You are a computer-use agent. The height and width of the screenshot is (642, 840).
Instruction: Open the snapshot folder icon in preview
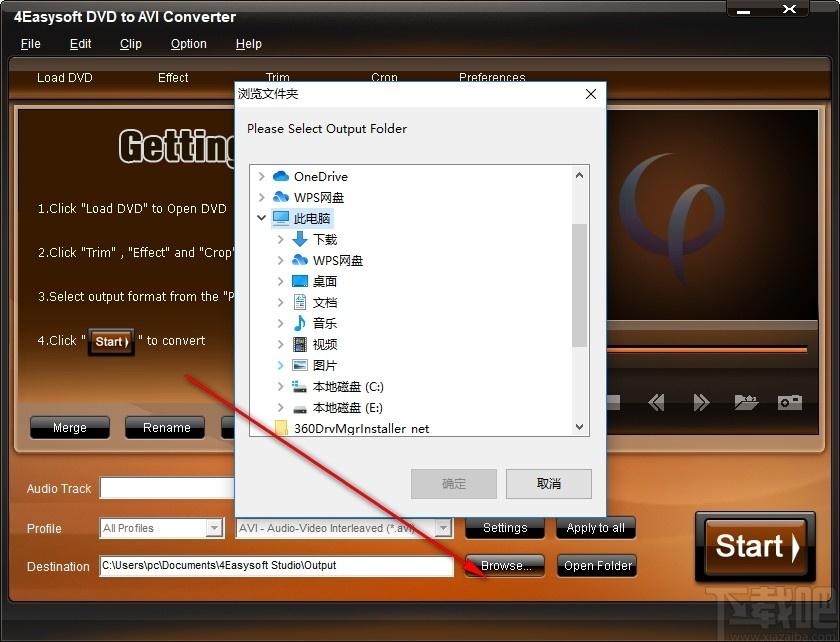(746, 402)
